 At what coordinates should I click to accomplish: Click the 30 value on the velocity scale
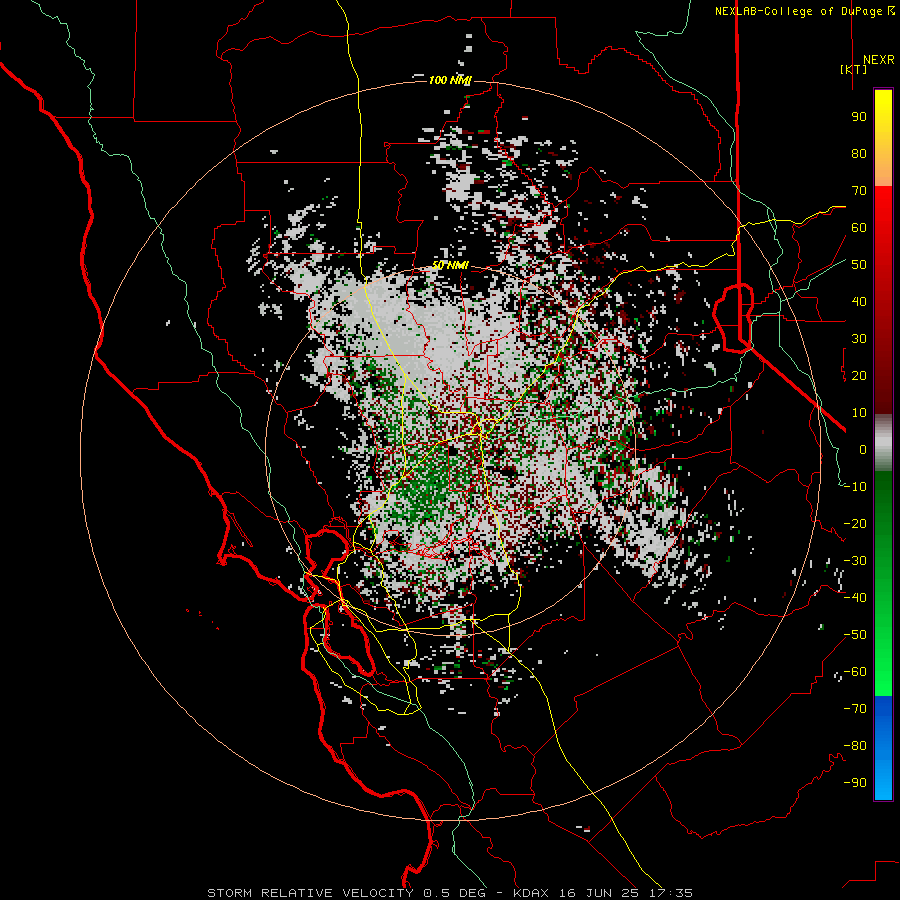click(859, 339)
